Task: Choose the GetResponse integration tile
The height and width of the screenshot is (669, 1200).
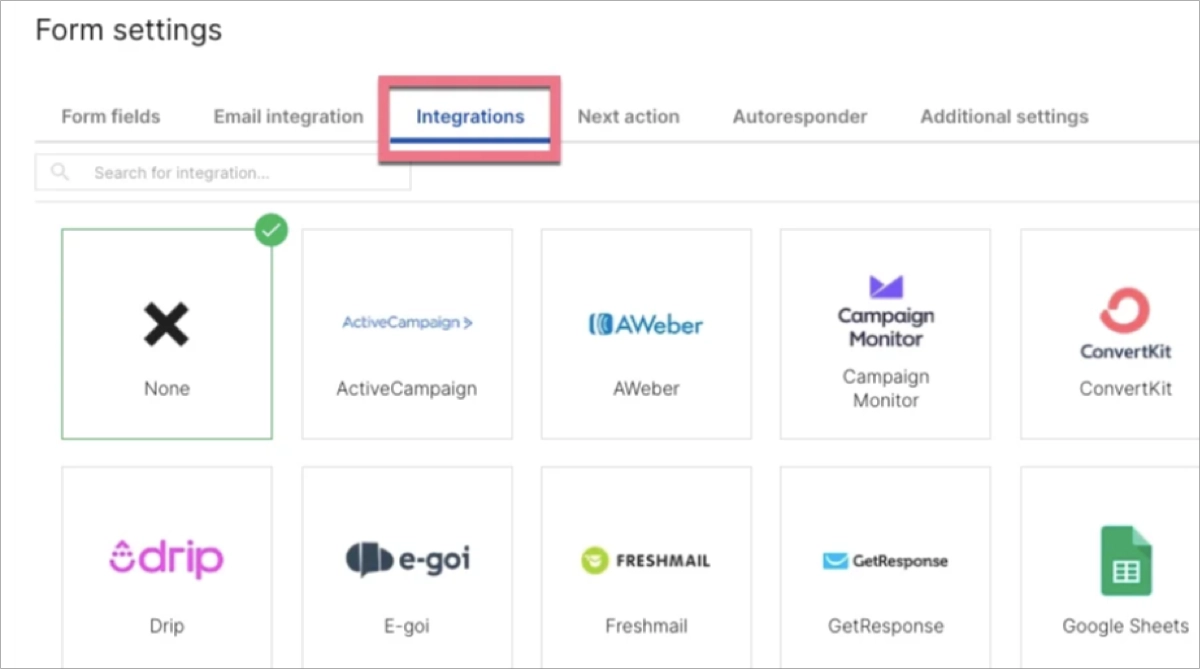Action: (x=884, y=566)
